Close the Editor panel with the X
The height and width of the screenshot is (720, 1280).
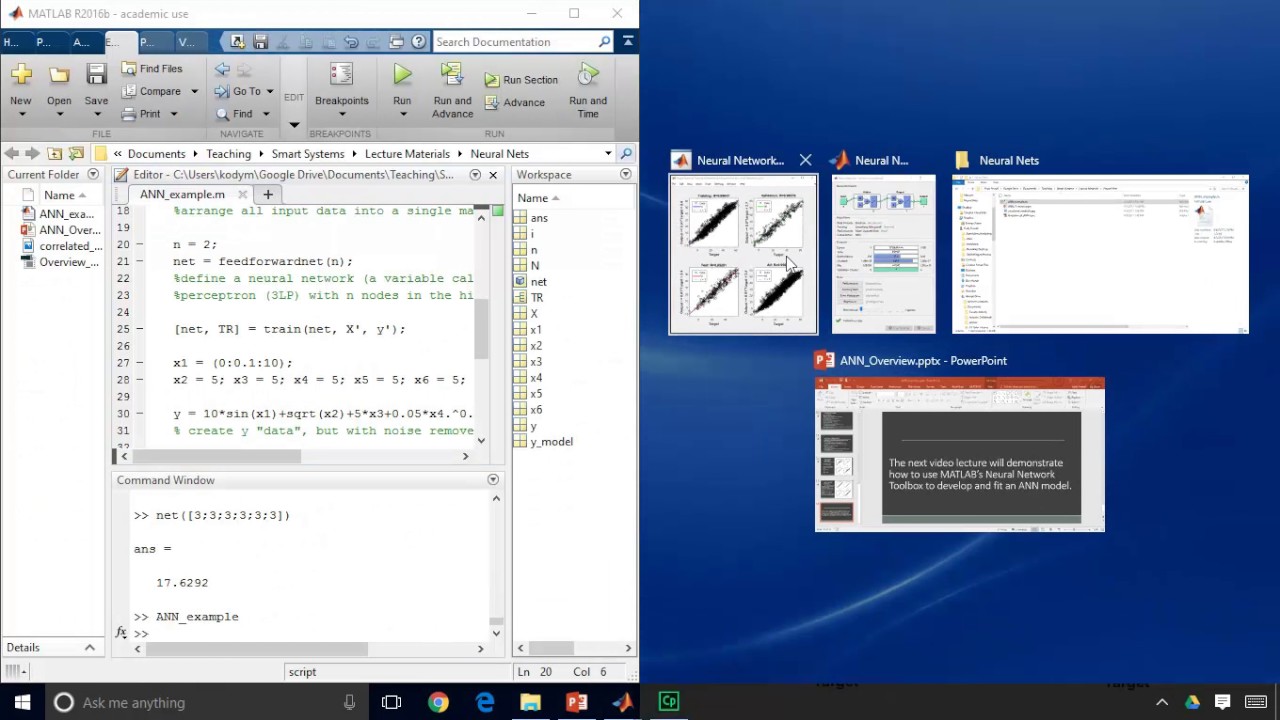(x=493, y=175)
